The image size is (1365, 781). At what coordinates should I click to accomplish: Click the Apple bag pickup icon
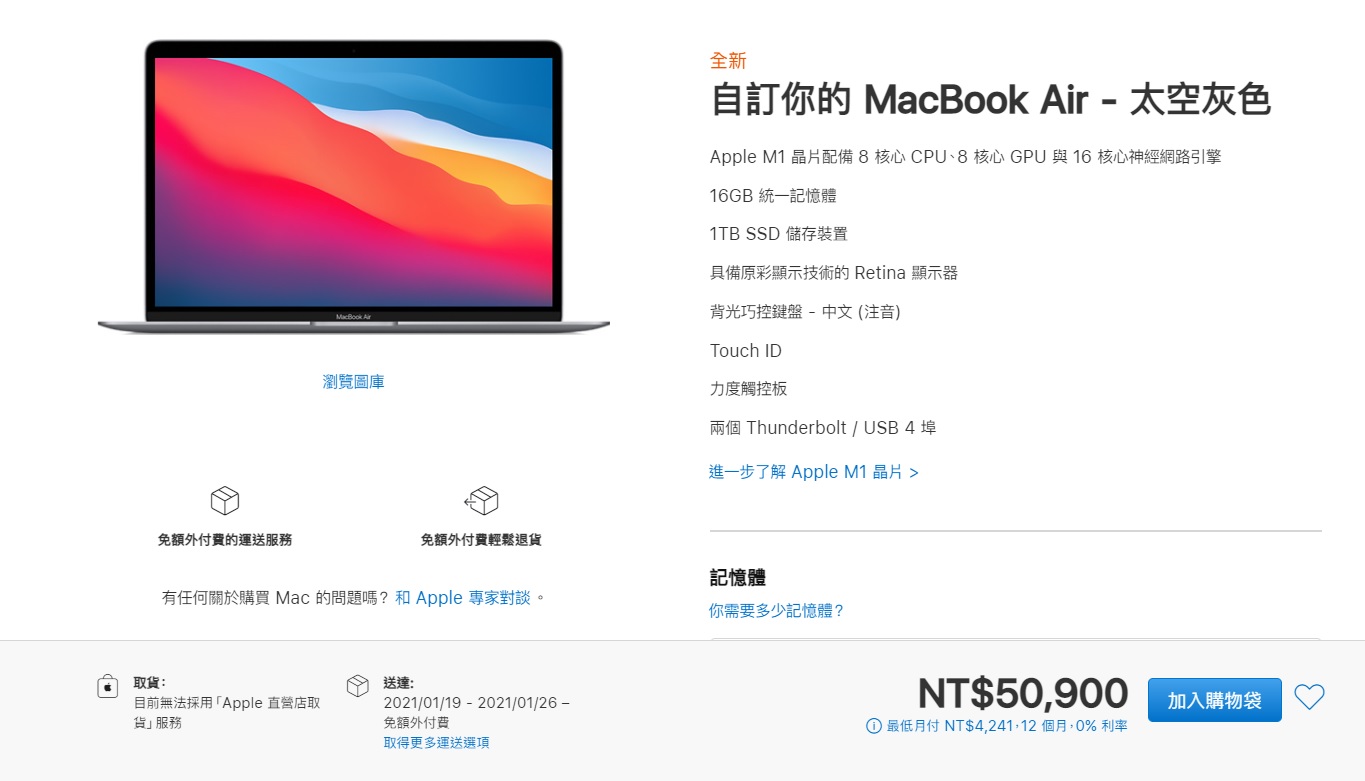pyautogui.click(x=108, y=687)
